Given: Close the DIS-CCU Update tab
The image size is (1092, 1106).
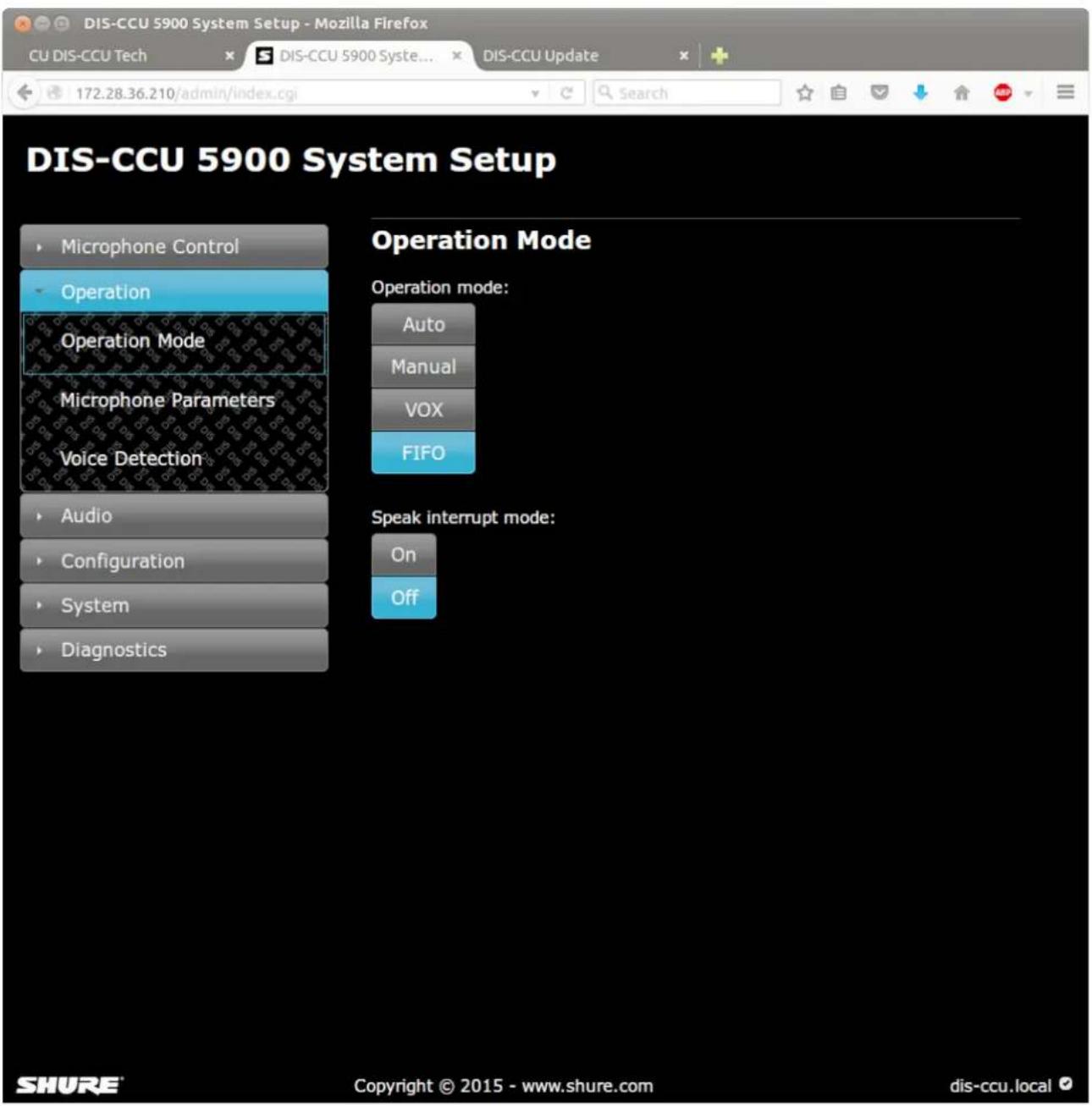Looking at the screenshot, I should tap(684, 56).
